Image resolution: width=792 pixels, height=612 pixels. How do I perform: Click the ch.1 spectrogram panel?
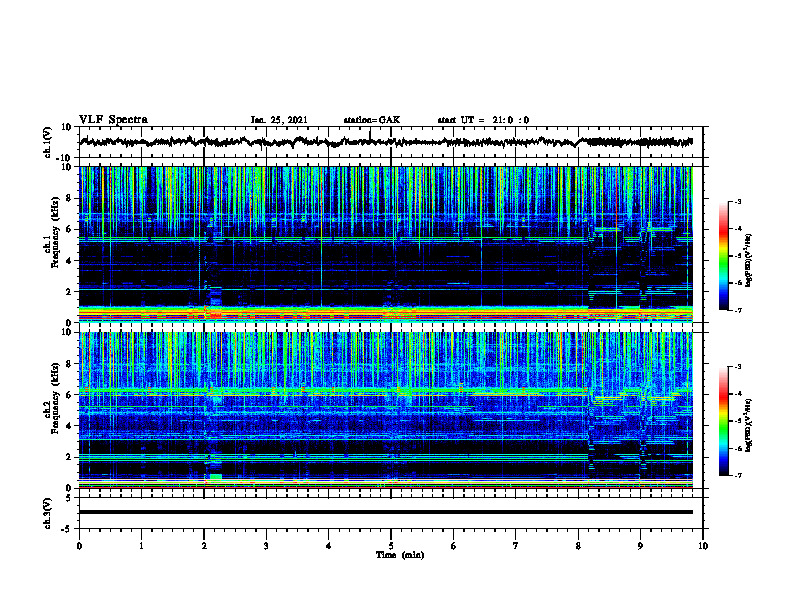coord(386,244)
